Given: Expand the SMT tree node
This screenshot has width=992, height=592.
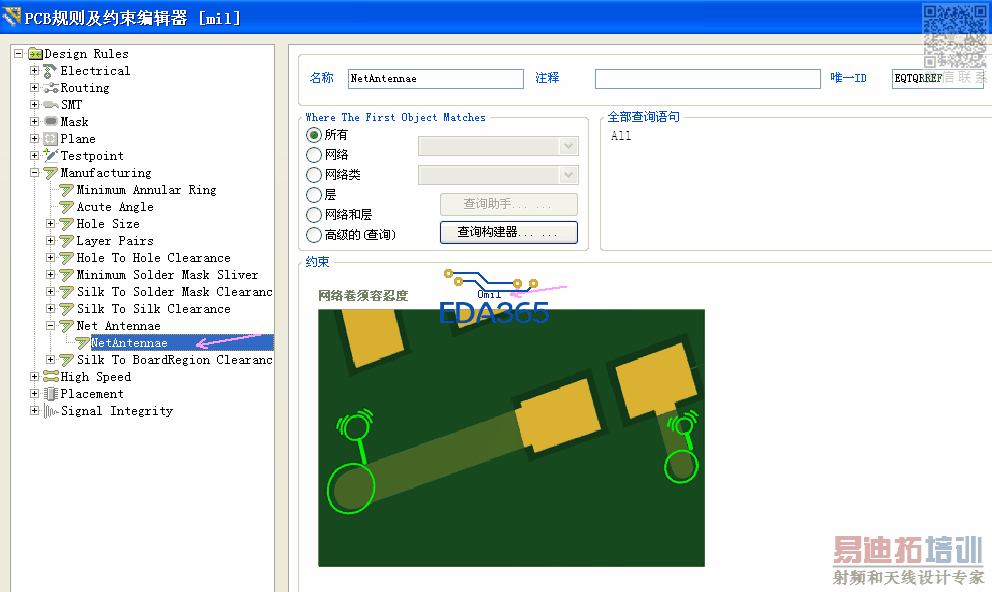Looking at the screenshot, I should 35,104.
